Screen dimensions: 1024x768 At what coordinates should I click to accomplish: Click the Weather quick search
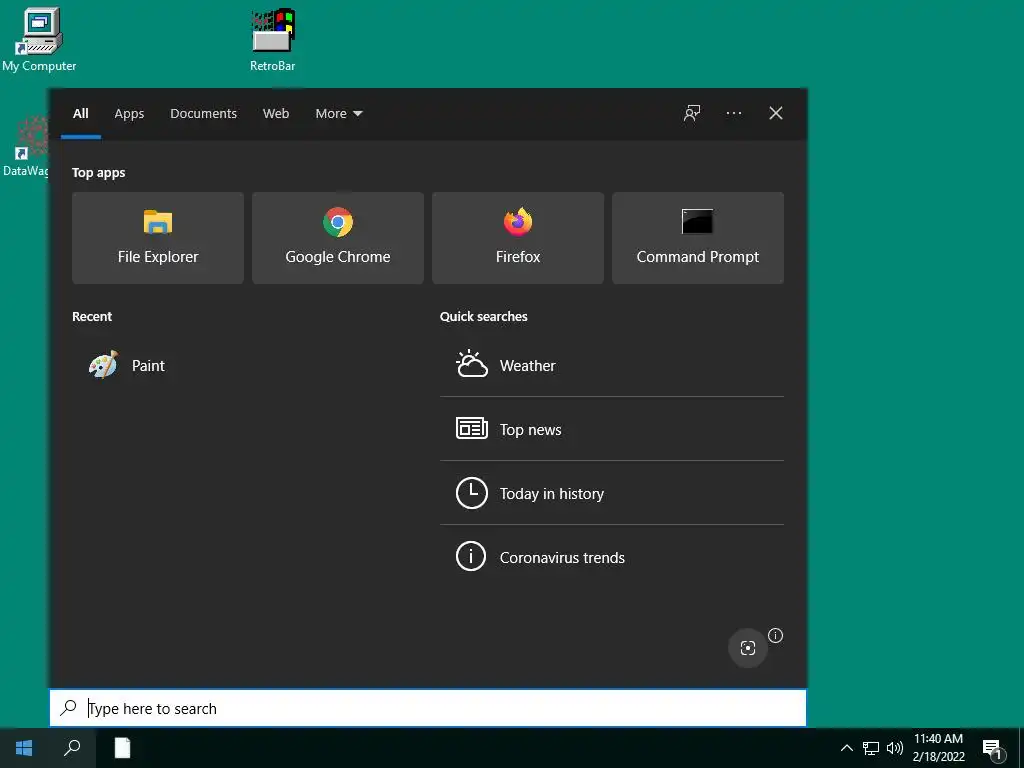612,365
